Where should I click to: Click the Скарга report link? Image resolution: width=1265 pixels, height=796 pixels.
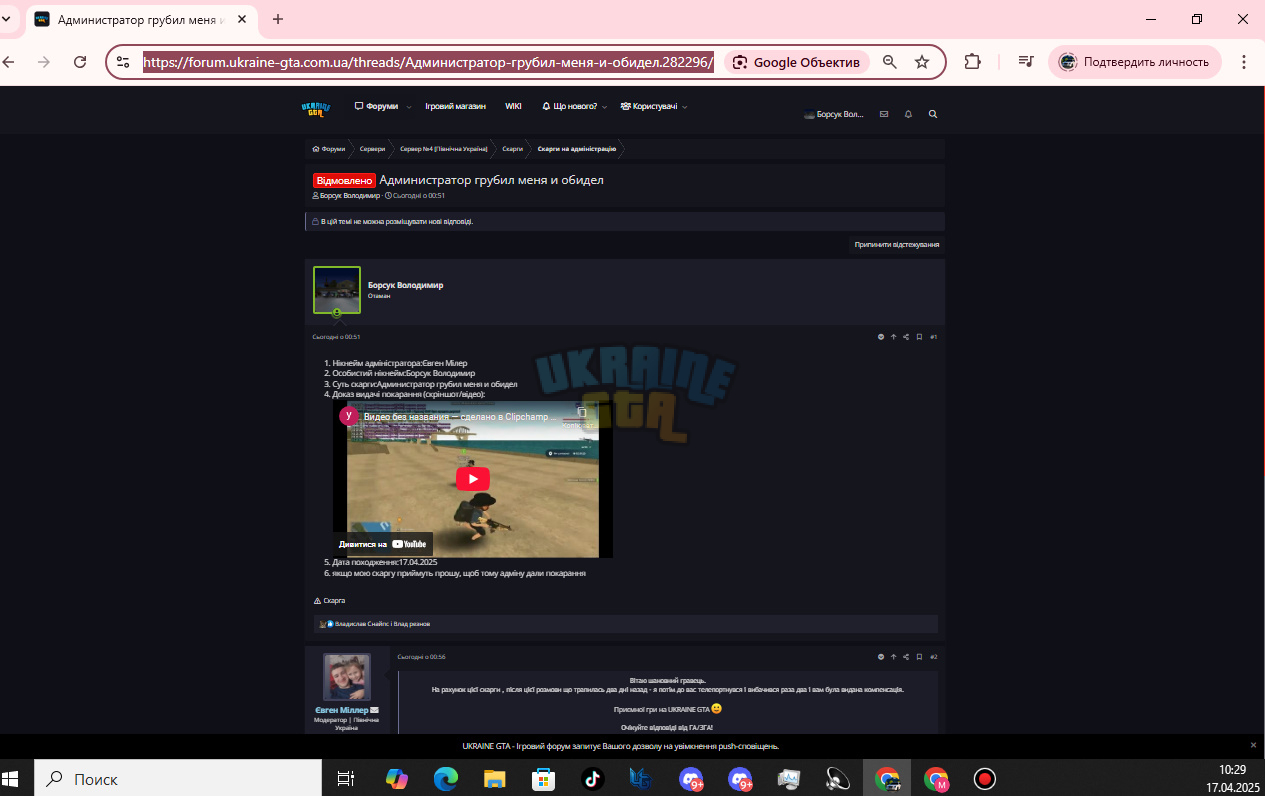[x=330, y=601]
